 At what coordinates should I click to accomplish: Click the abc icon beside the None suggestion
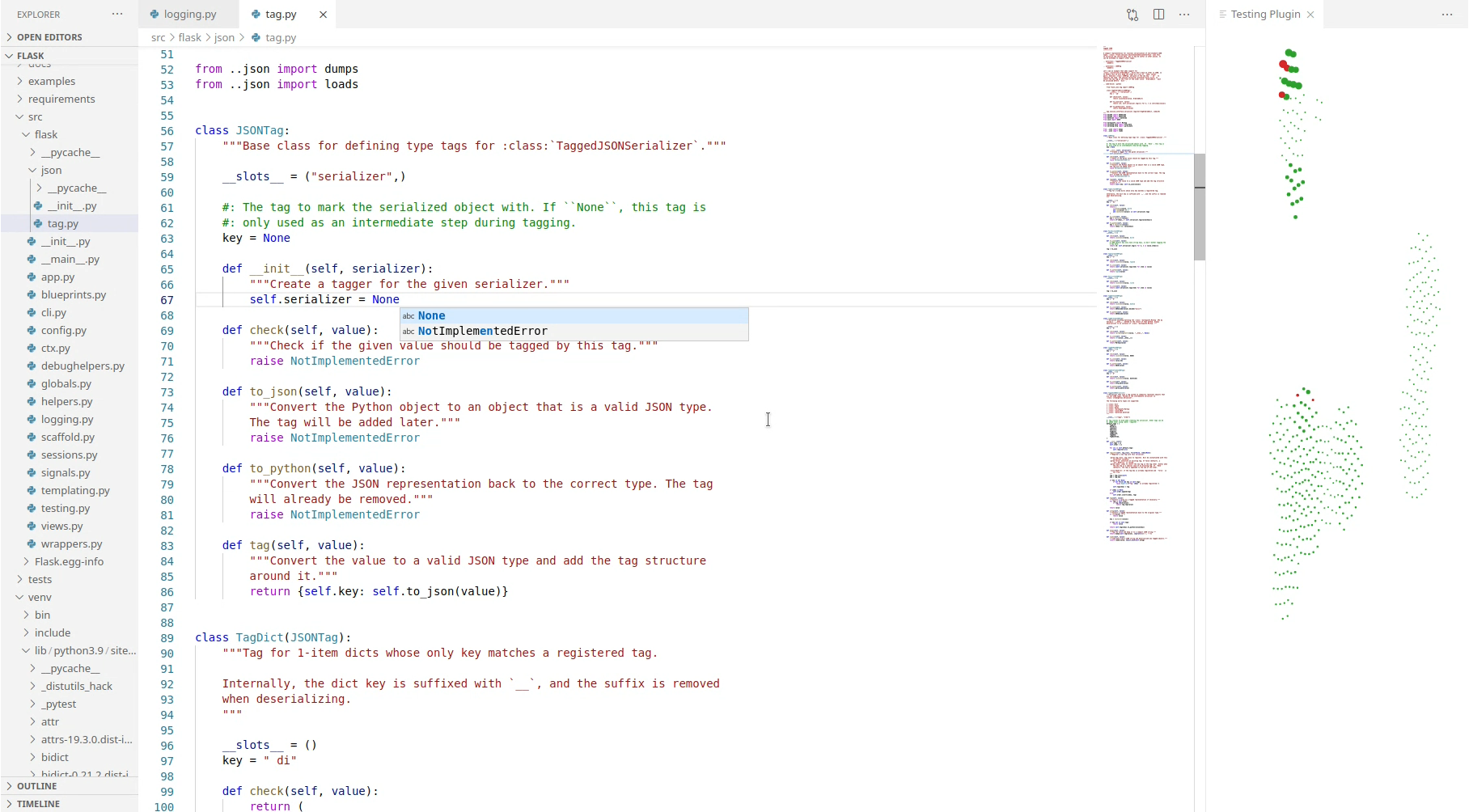click(x=409, y=315)
